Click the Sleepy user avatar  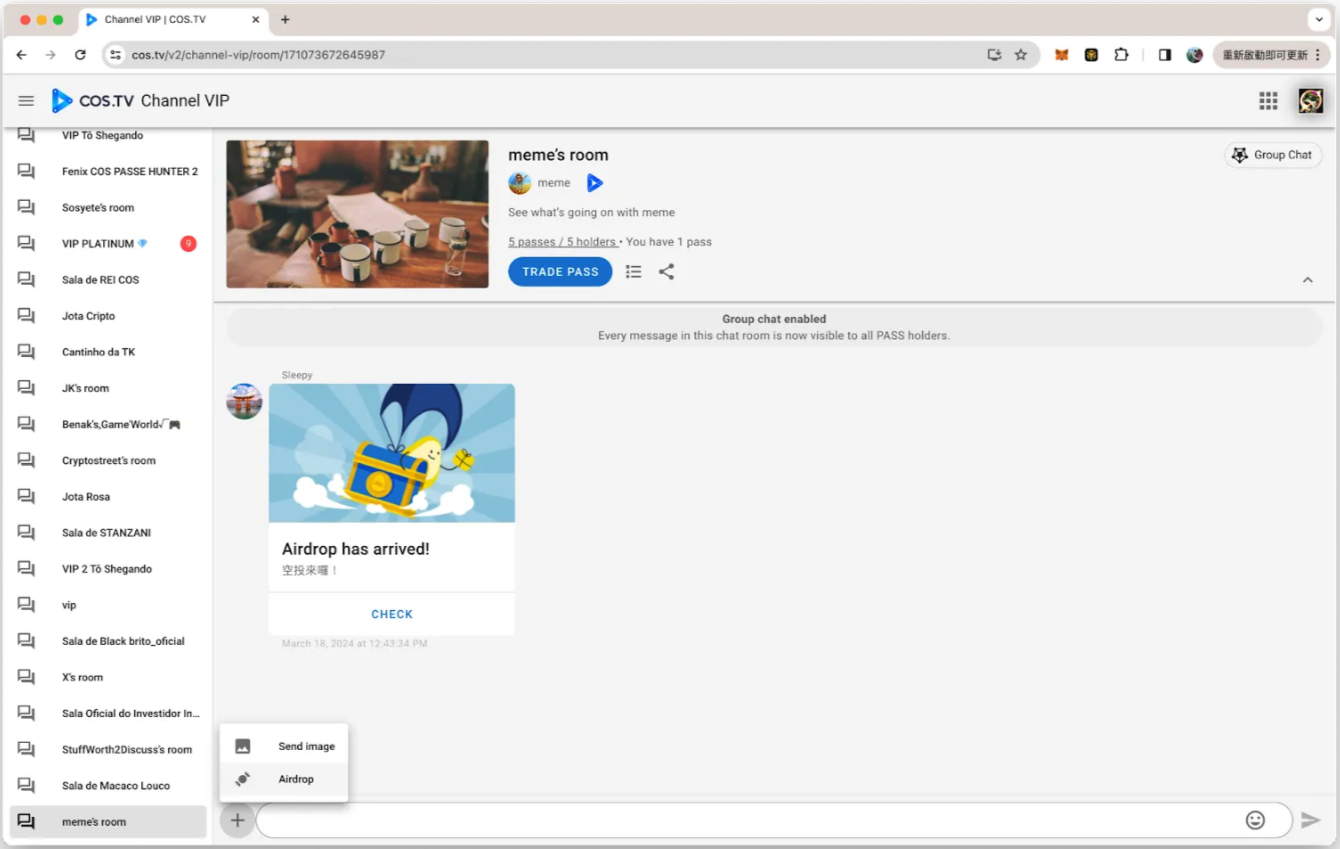(244, 401)
